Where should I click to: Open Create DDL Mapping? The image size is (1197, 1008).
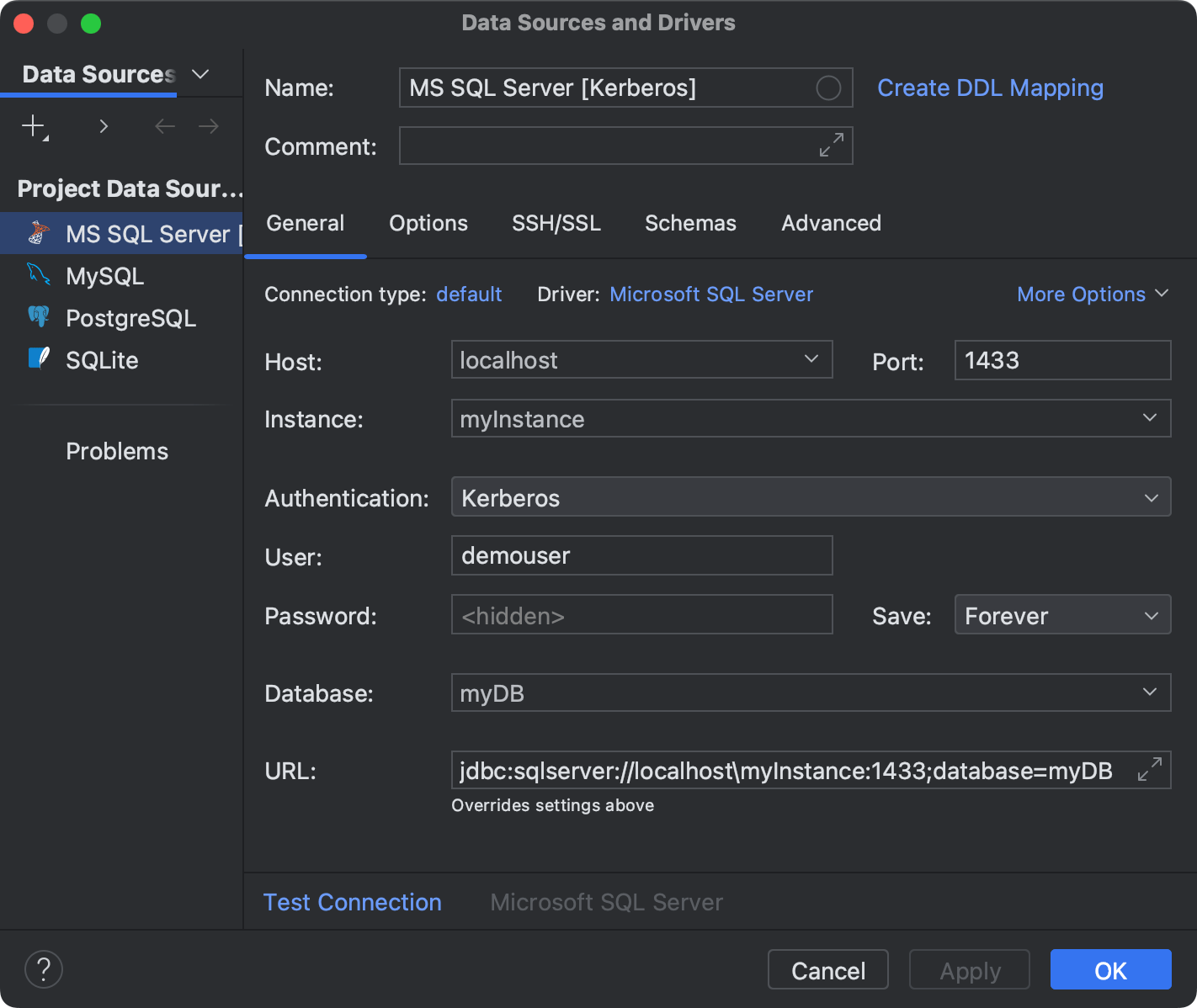(990, 88)
